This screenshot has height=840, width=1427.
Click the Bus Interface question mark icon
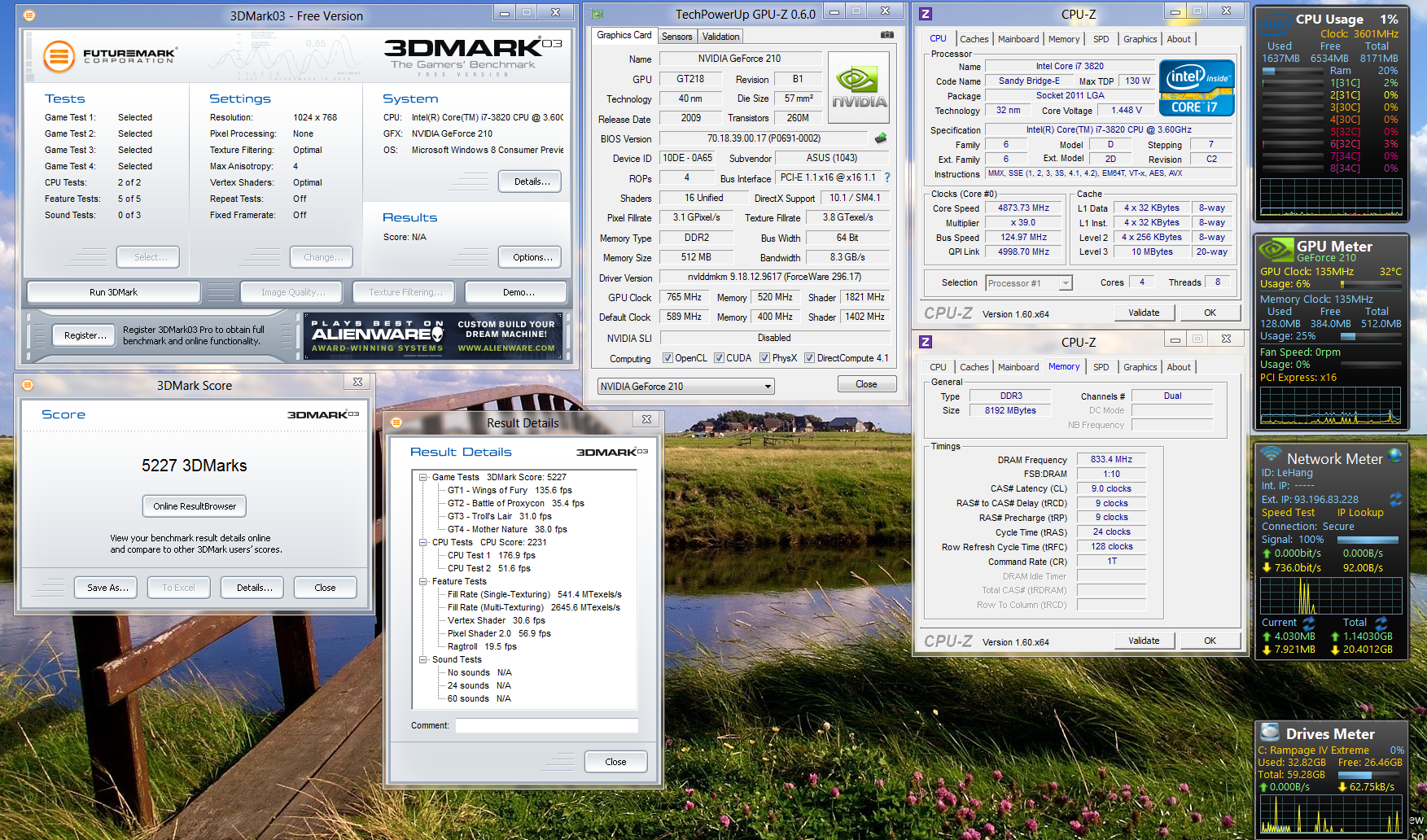[x=887, y=177]
